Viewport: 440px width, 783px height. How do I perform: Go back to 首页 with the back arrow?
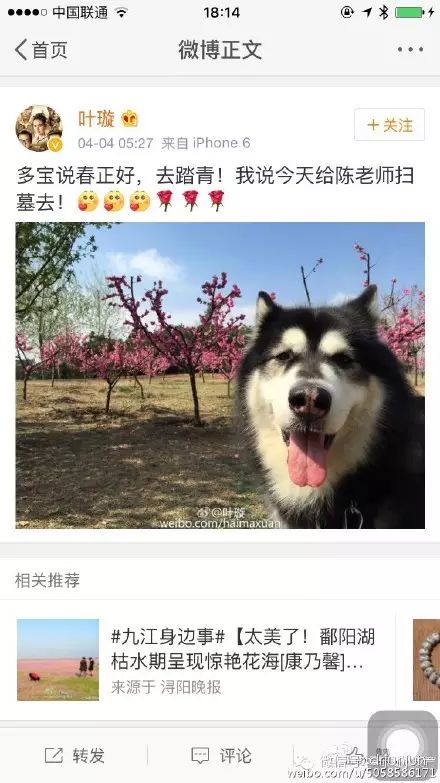tap(41, 49)
